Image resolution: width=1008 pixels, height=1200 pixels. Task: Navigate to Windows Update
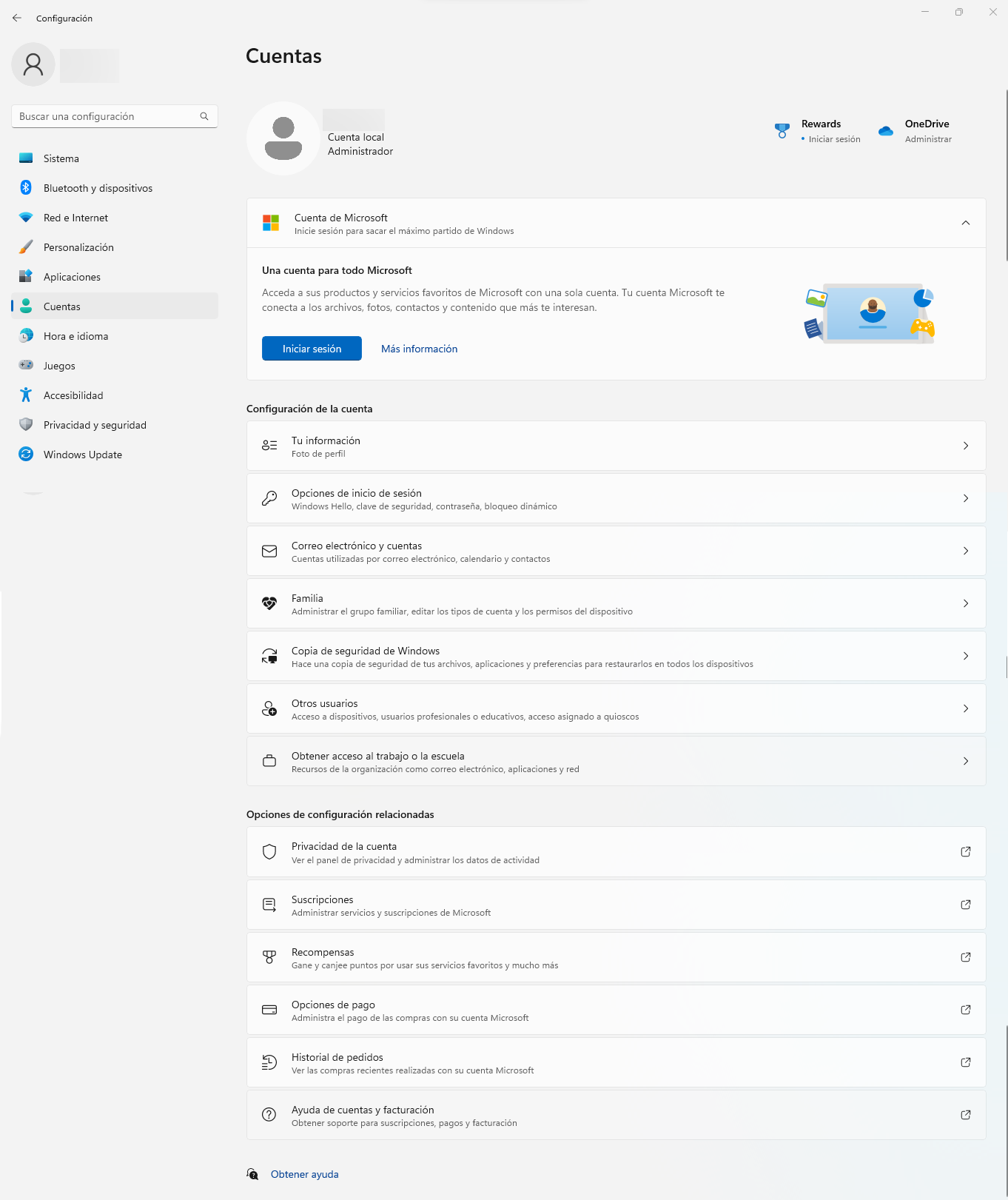tap(115, 455)
